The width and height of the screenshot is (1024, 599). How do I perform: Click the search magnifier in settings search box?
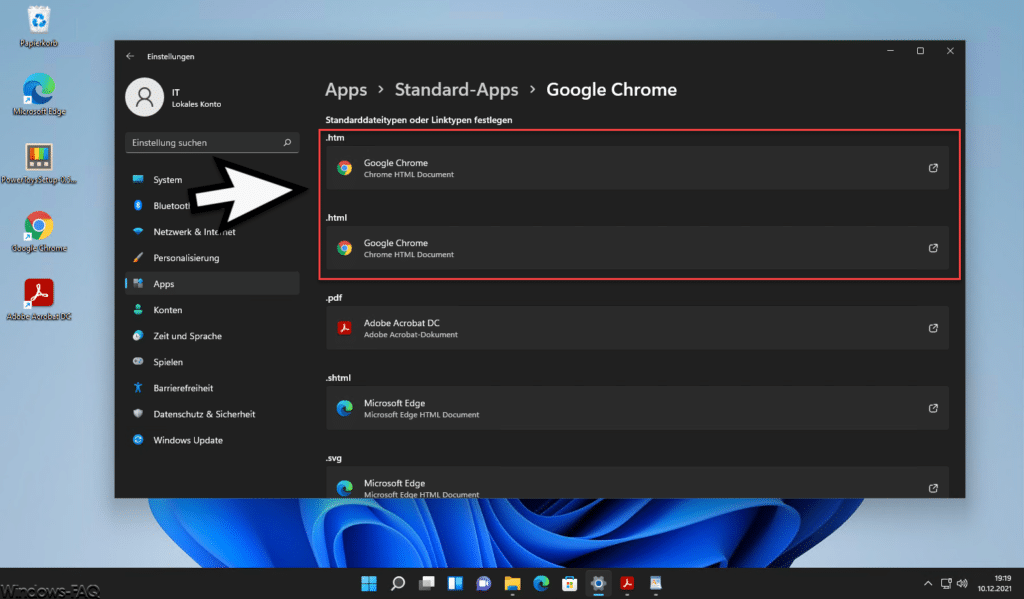(287, 142)
